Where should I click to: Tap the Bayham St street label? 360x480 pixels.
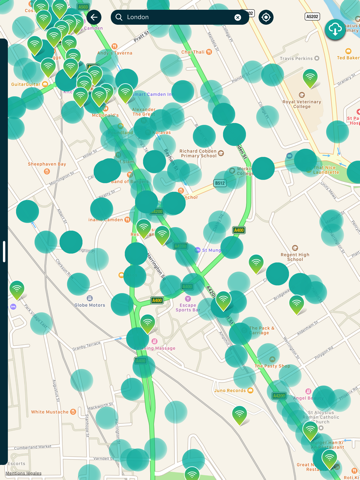(x=171, y=159)
